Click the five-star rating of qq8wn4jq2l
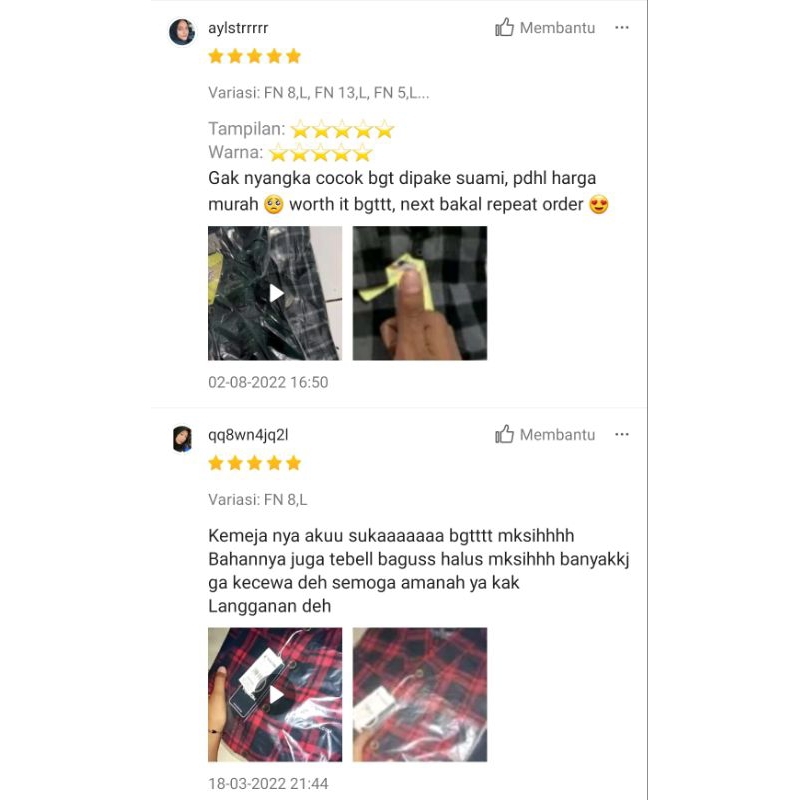 (255, 463)
